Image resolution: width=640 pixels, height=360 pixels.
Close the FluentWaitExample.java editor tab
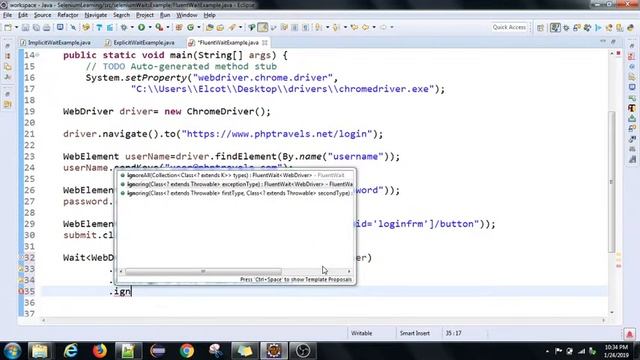click(265, 42)
